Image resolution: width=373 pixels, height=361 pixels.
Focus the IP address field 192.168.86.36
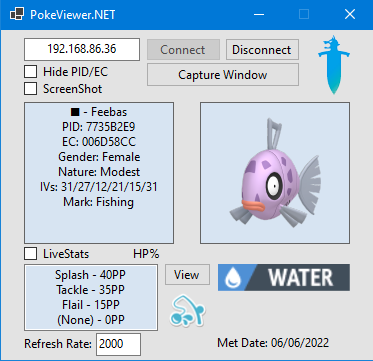(82, 49)
